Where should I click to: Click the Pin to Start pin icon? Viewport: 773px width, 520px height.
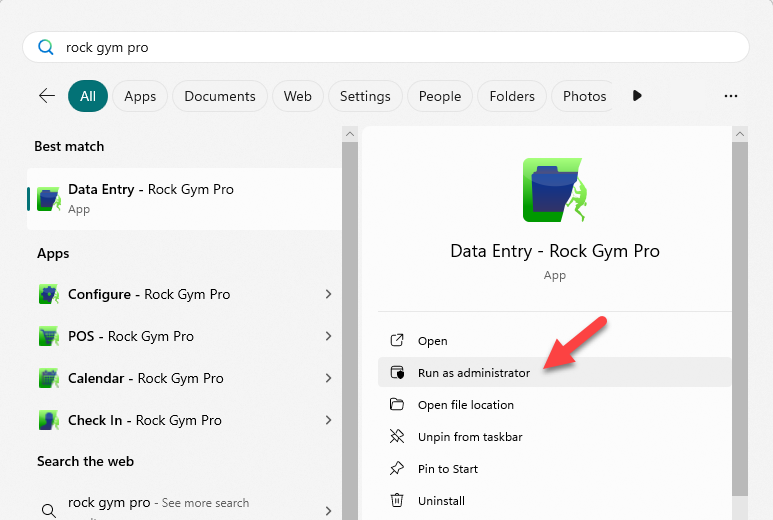tap(397, 468)
